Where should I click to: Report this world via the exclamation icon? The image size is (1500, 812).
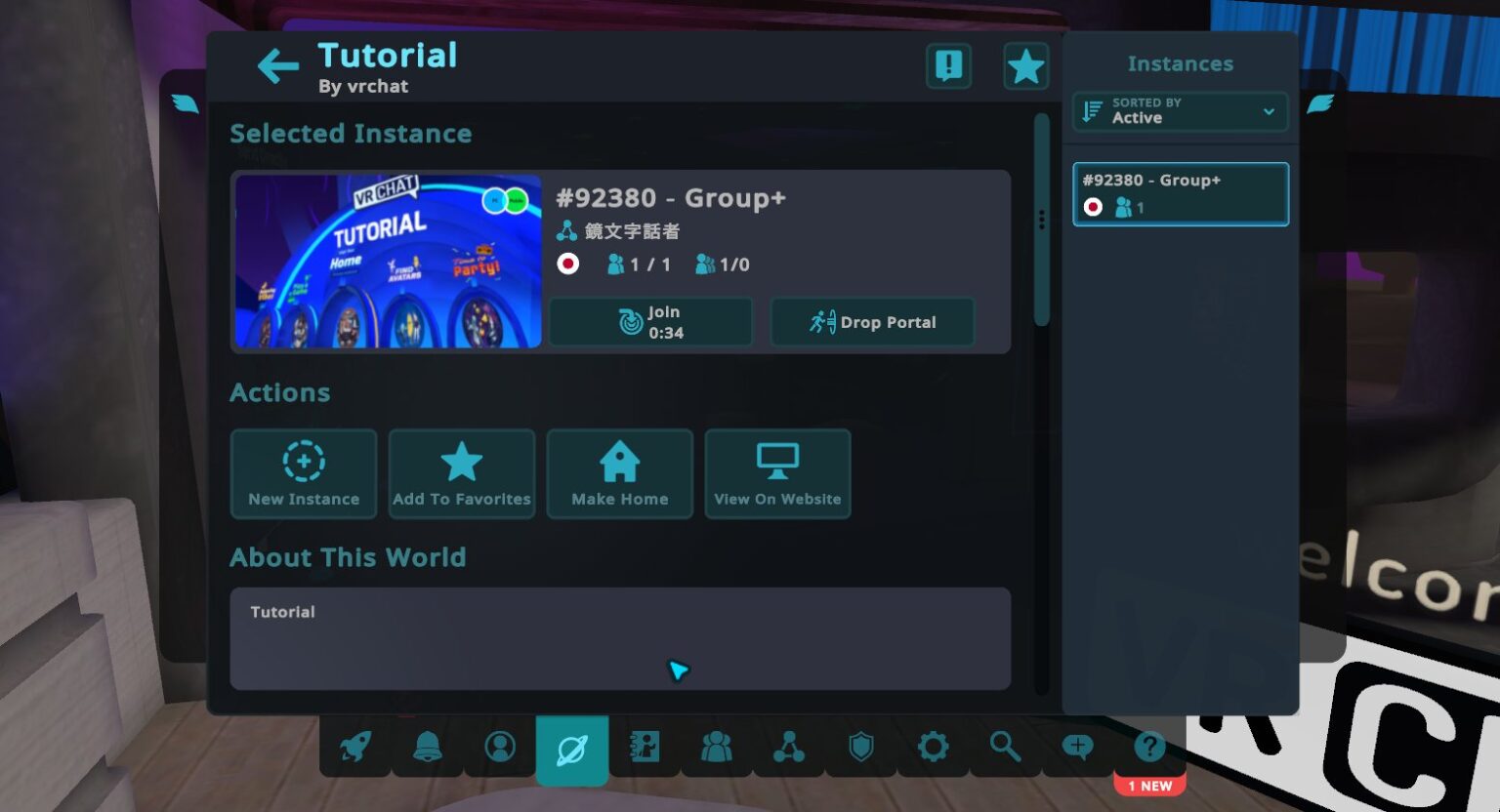(948, 66)
